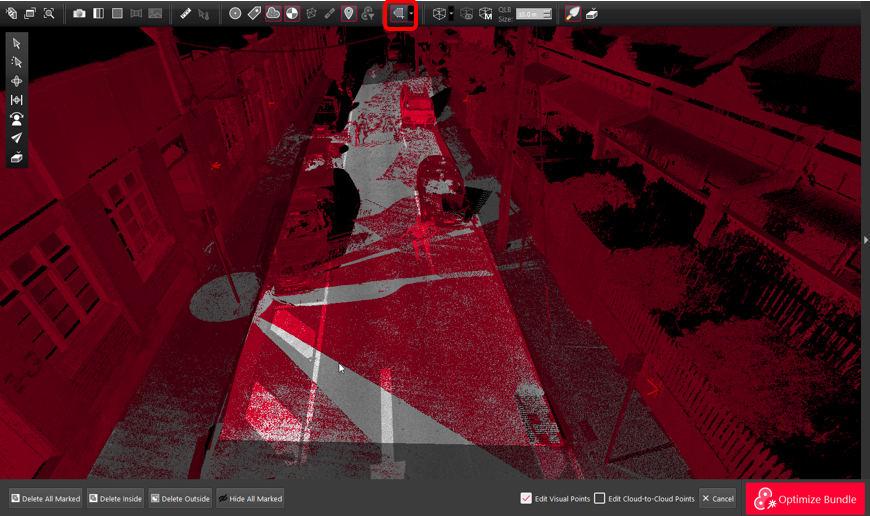
Task: Expand the 3D box view dropdown arrow
Action: click(x=451, y=14)
